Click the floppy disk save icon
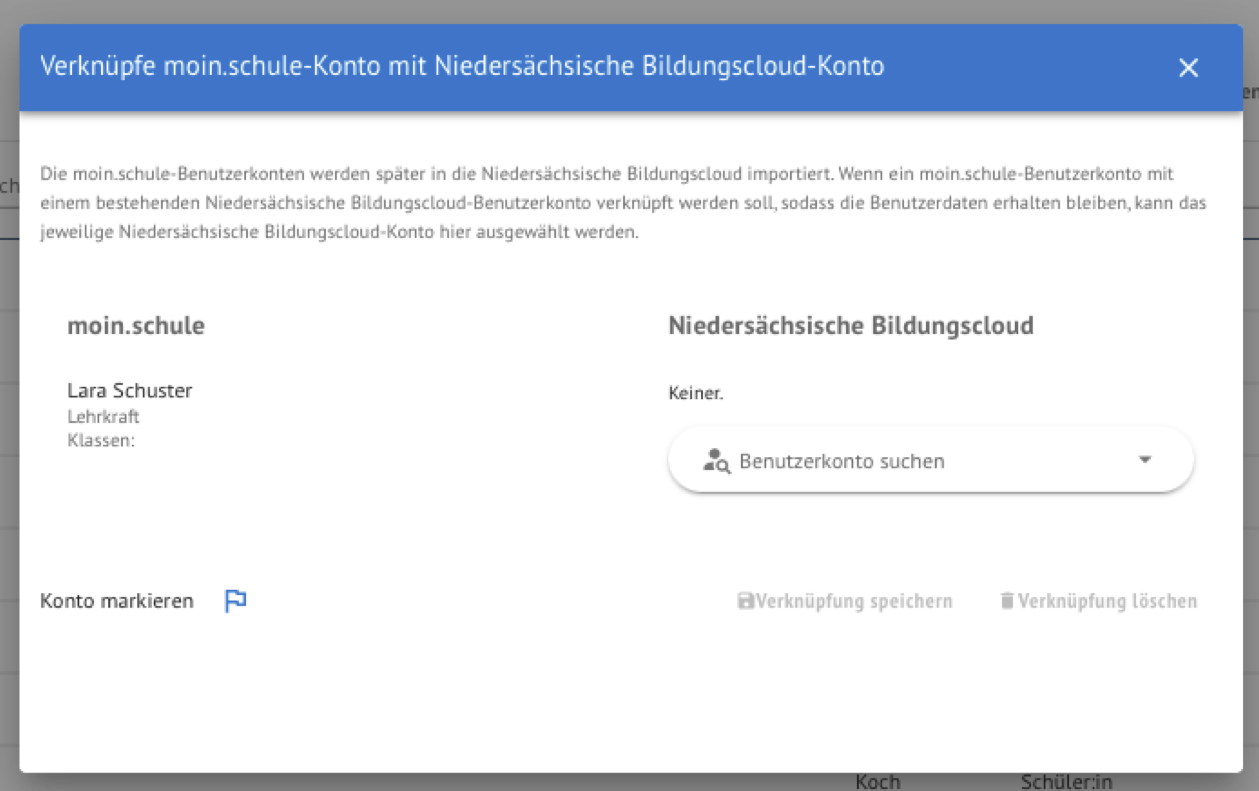Viewport: 1259px width, 791px height. click(745, 602)
